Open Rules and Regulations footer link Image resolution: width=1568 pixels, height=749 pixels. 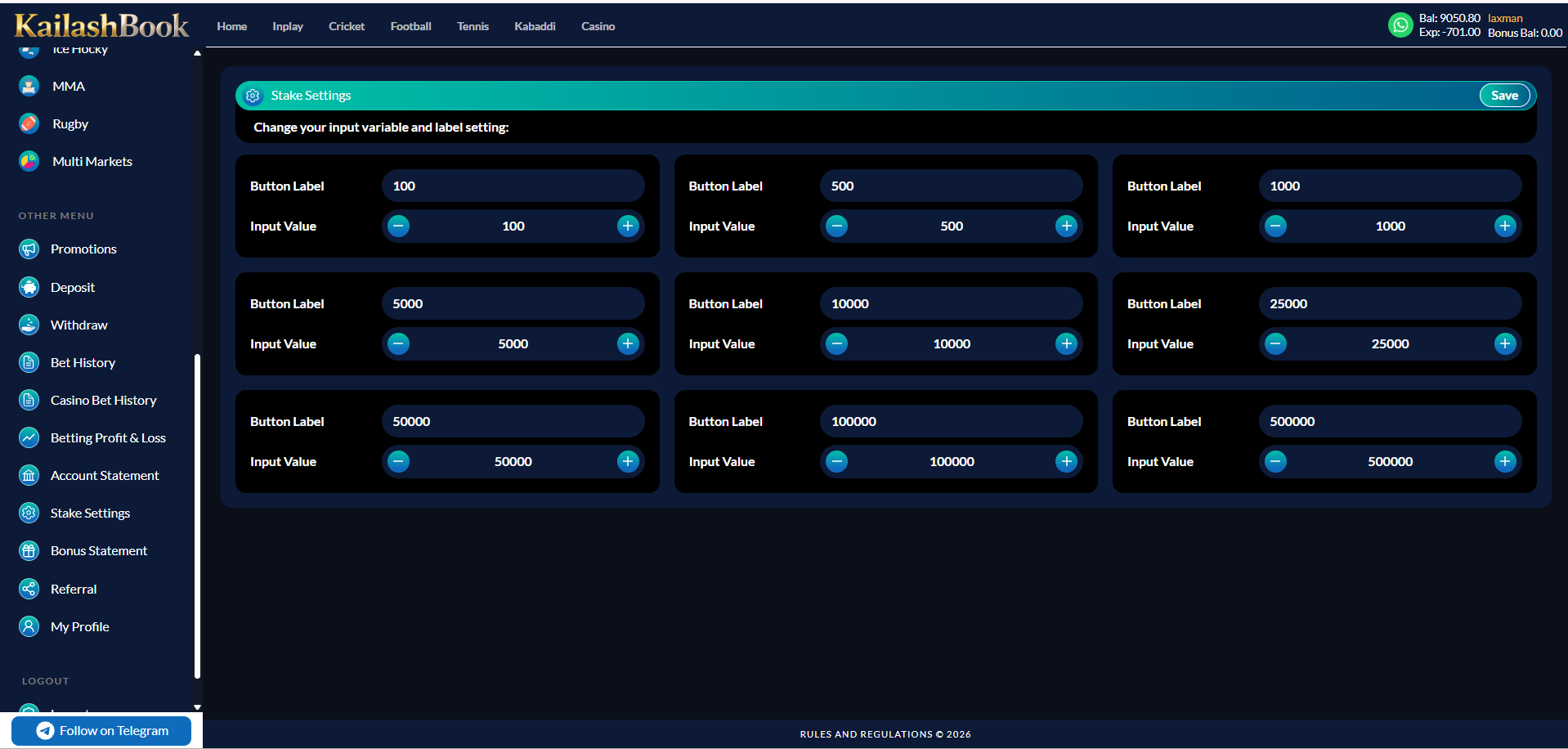885,734
